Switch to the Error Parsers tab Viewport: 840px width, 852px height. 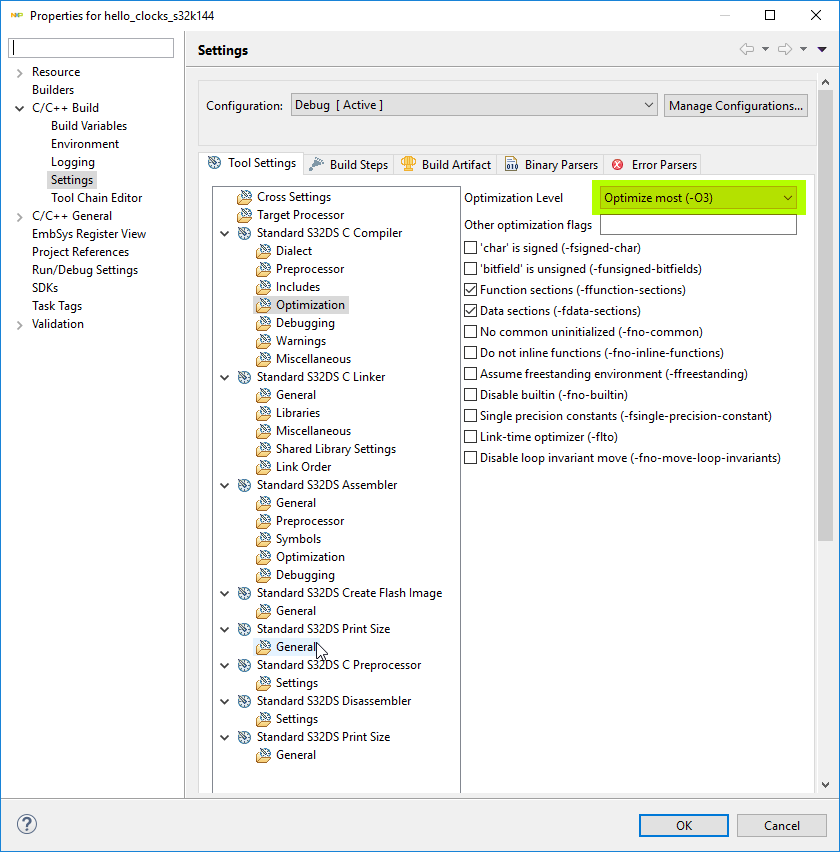coord(654,165)
